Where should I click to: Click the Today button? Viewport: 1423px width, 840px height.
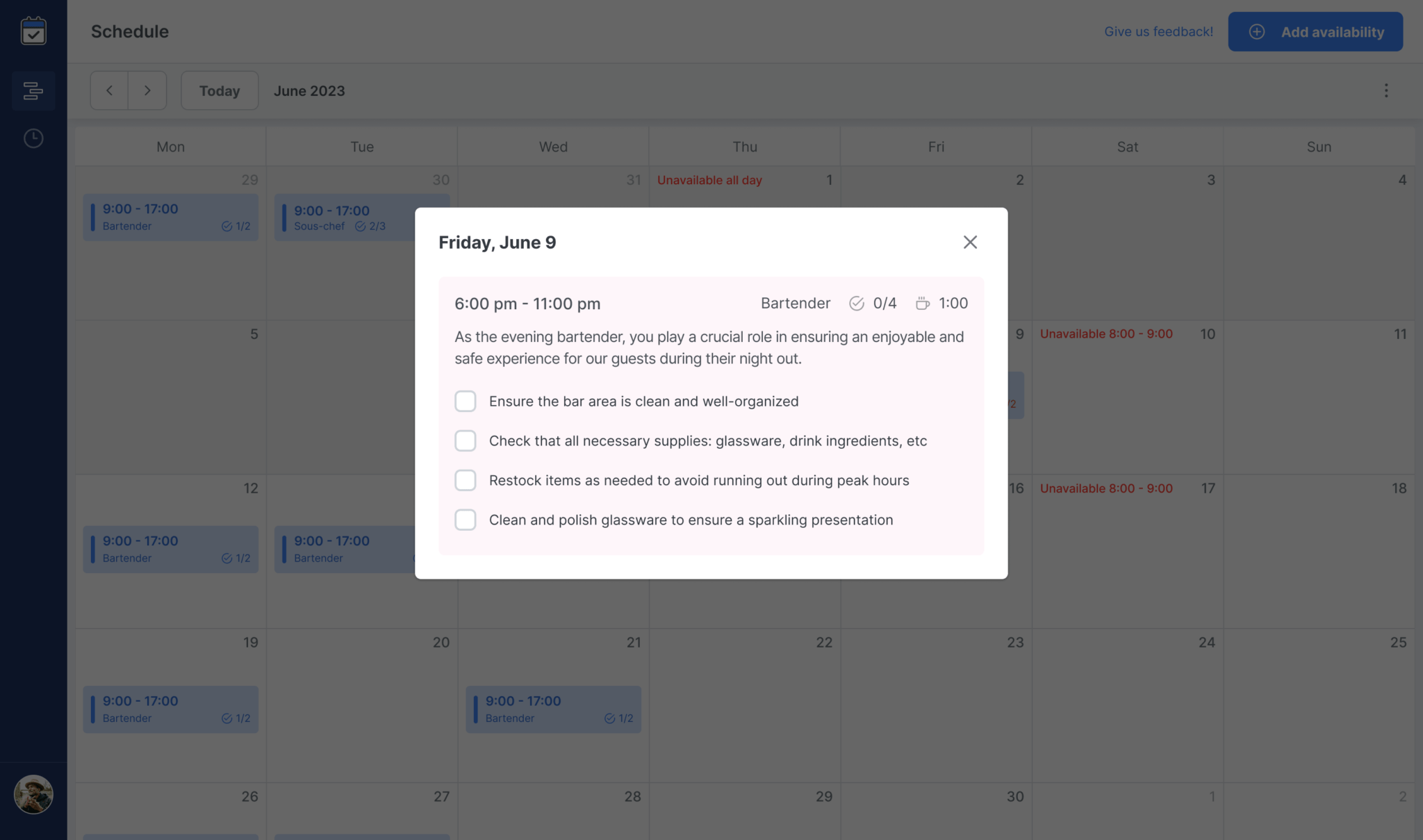[x=220, y=90]
